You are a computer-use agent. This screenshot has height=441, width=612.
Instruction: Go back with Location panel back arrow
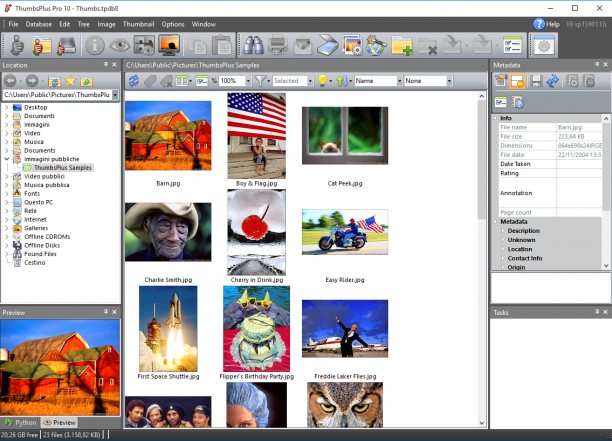point(10,81)
